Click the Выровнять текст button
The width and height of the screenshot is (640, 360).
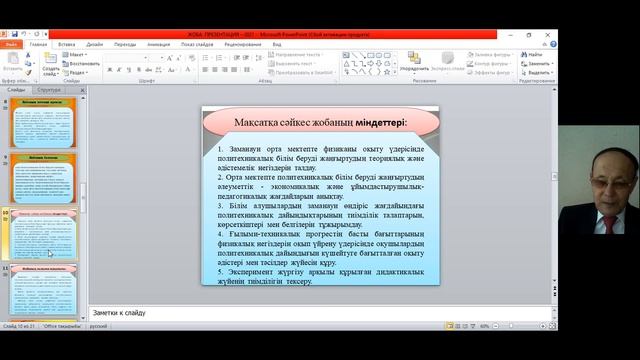click(291, 64)
